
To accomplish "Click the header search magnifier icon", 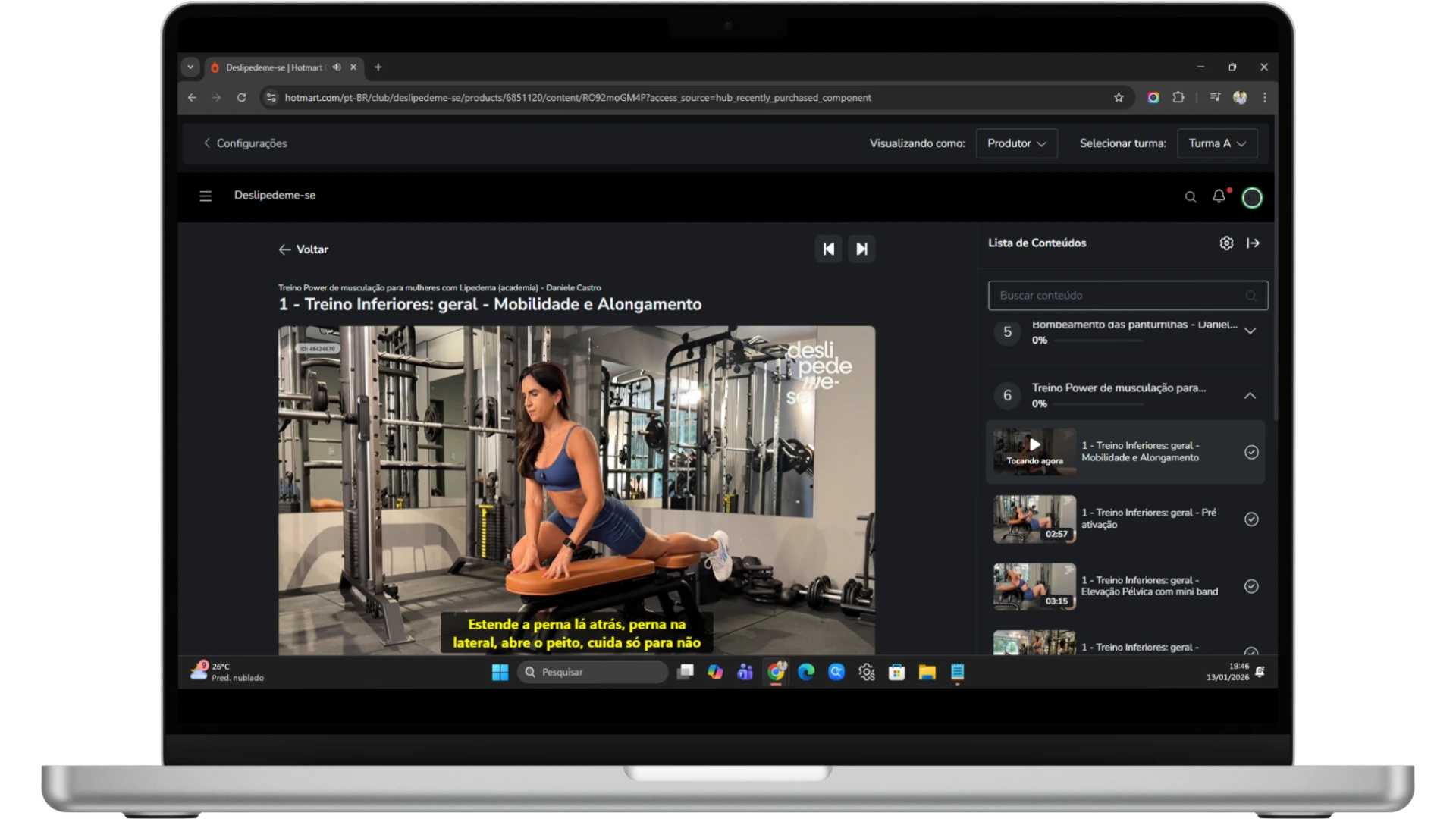I will pos(1191,197).
